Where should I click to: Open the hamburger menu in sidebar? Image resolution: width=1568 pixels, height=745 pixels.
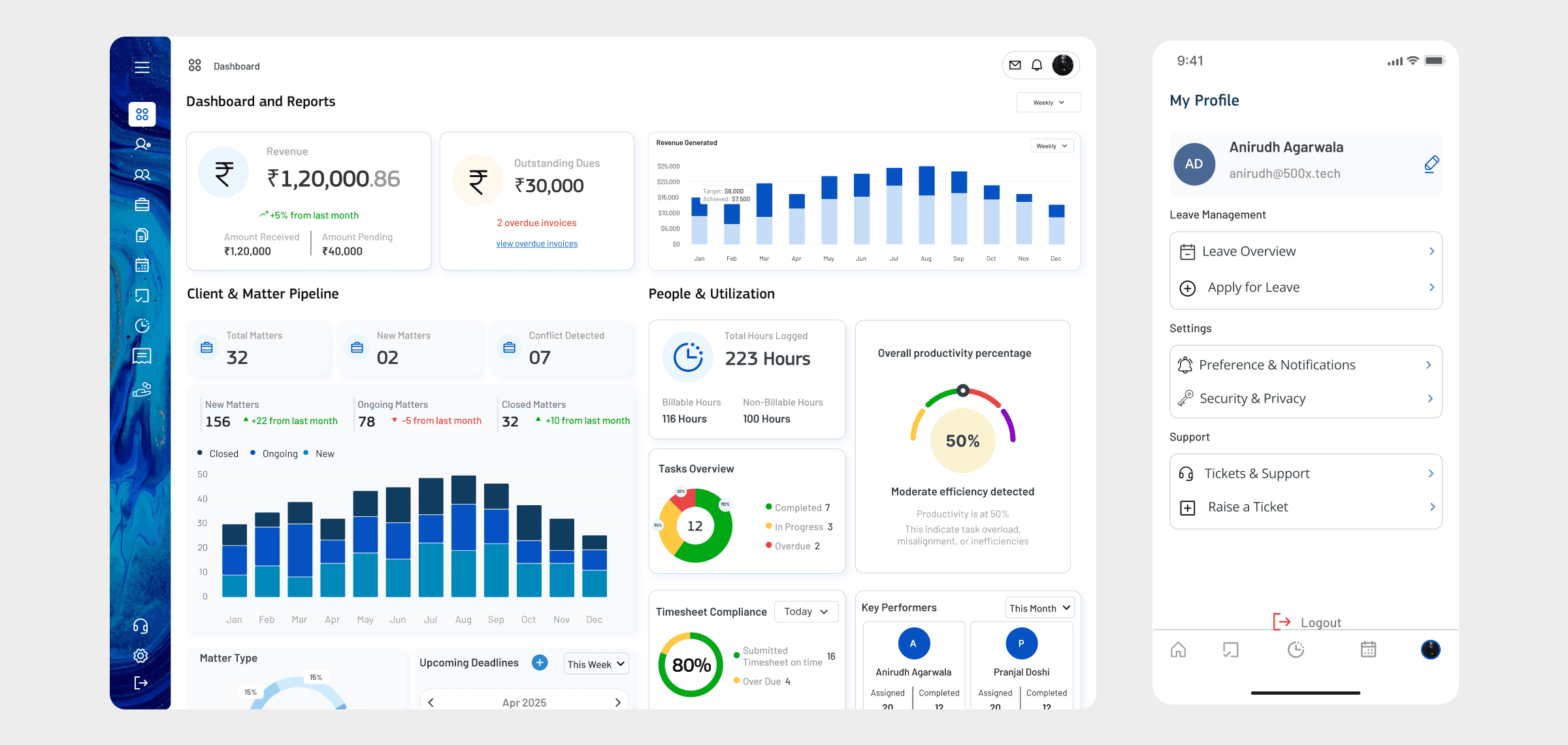(x=142, y=67)
